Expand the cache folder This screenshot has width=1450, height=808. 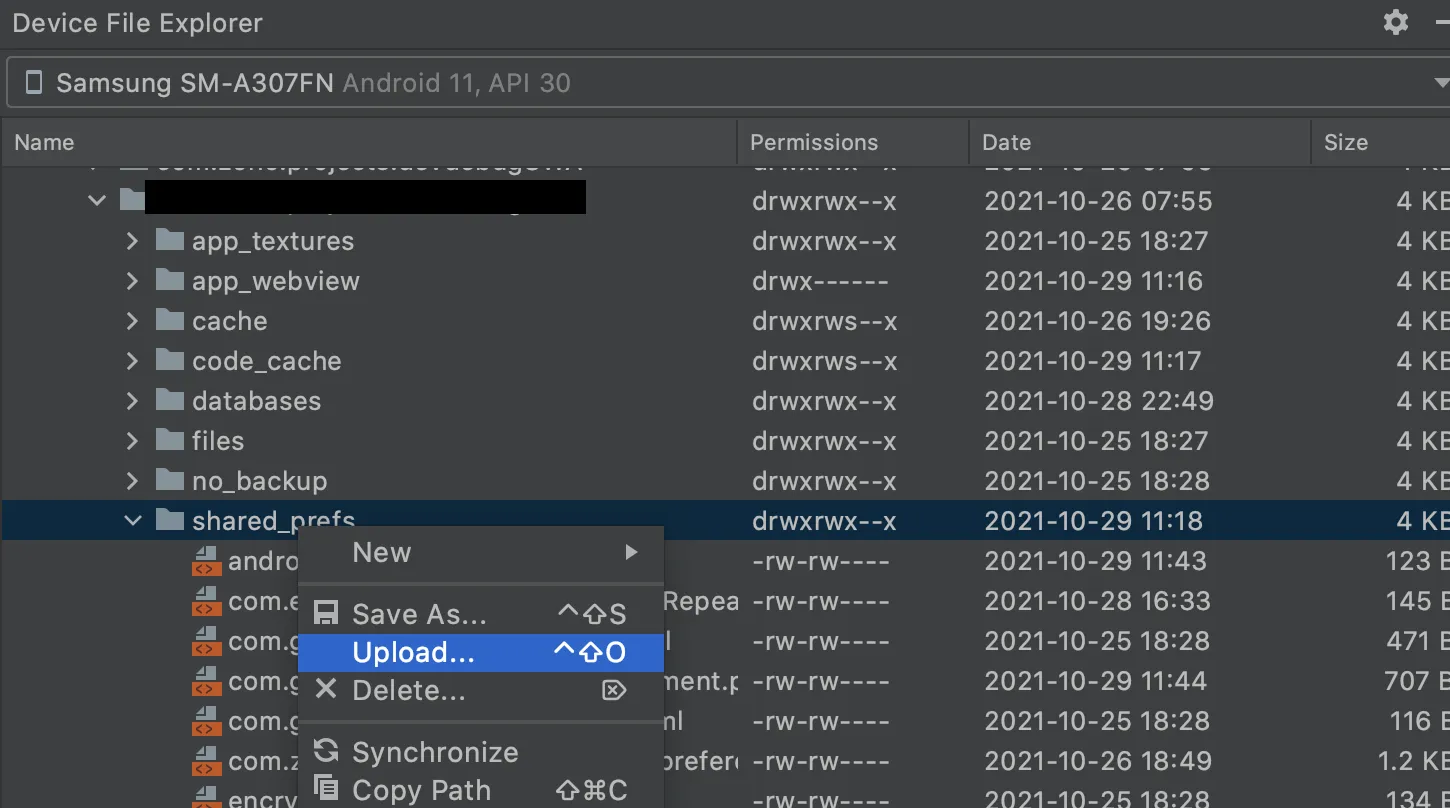pyautogui.click(x=132, y=321)
